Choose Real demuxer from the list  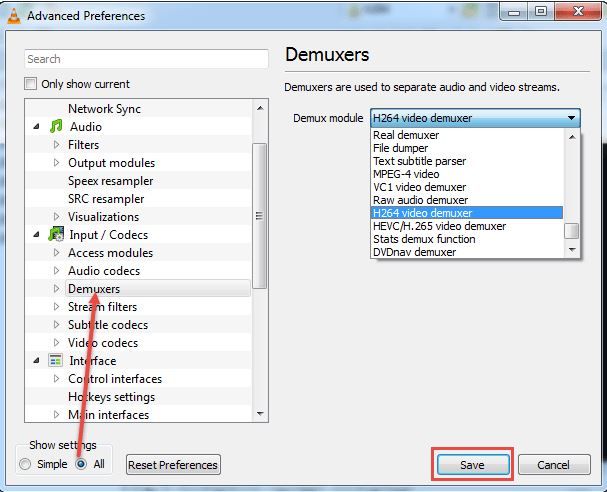click(x=467, y=135)
